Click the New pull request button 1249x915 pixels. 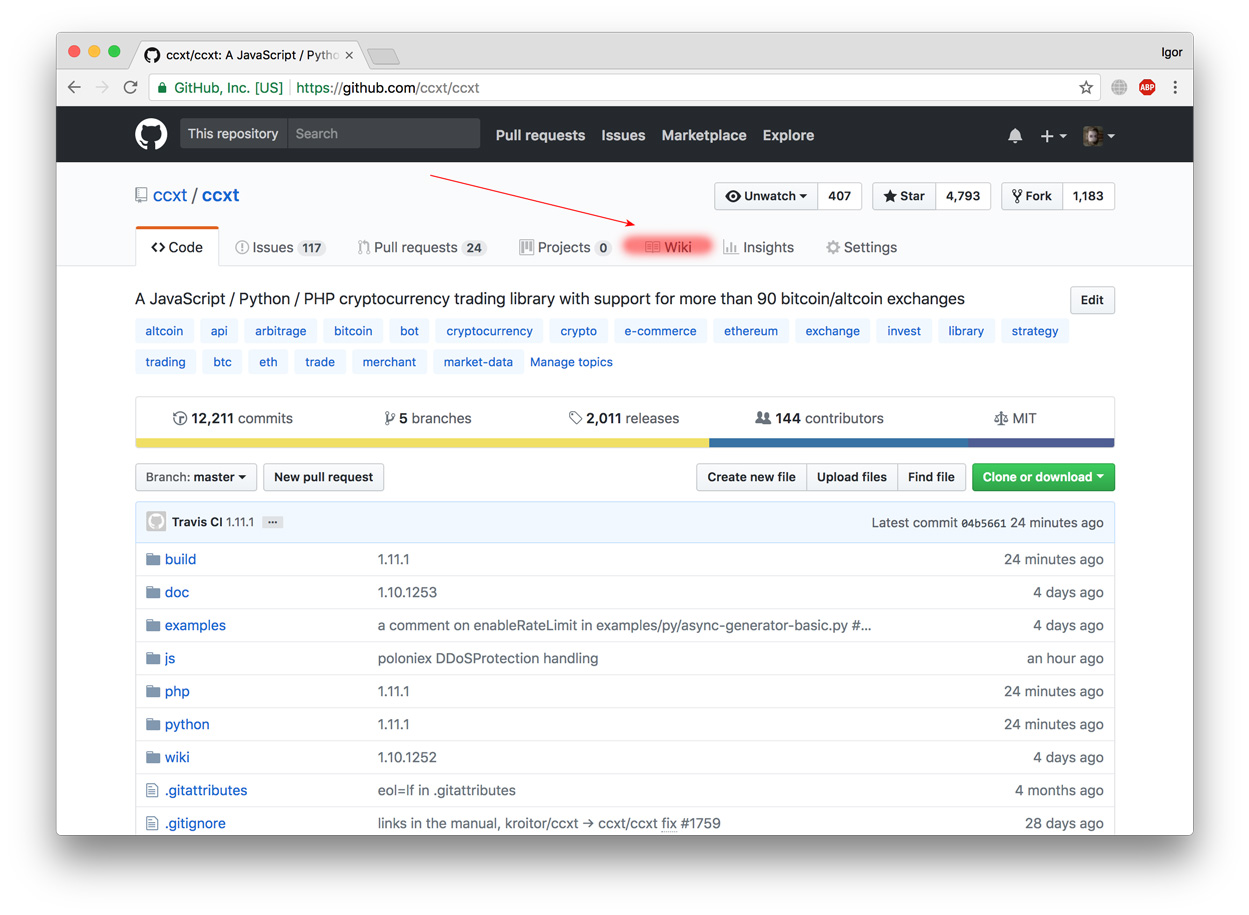coord(323,477)
